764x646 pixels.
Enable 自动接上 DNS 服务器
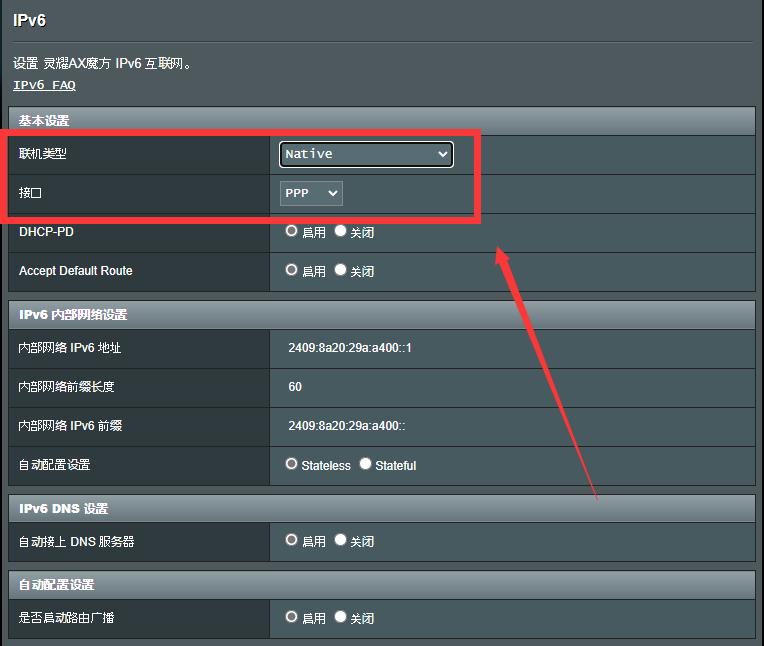292,540
